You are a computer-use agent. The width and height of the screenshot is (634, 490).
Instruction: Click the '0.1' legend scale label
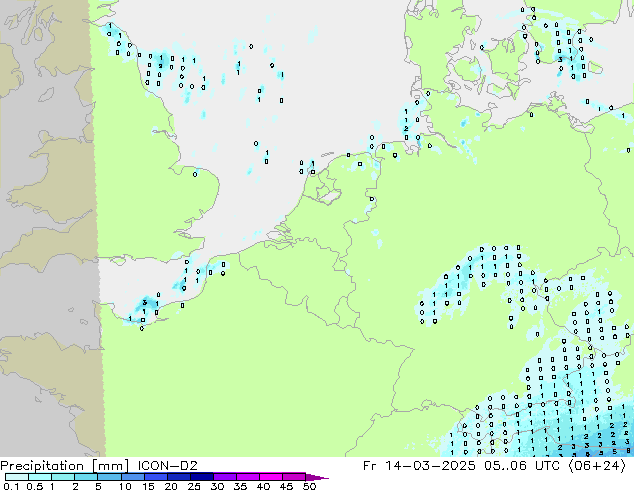pos(11,486)
